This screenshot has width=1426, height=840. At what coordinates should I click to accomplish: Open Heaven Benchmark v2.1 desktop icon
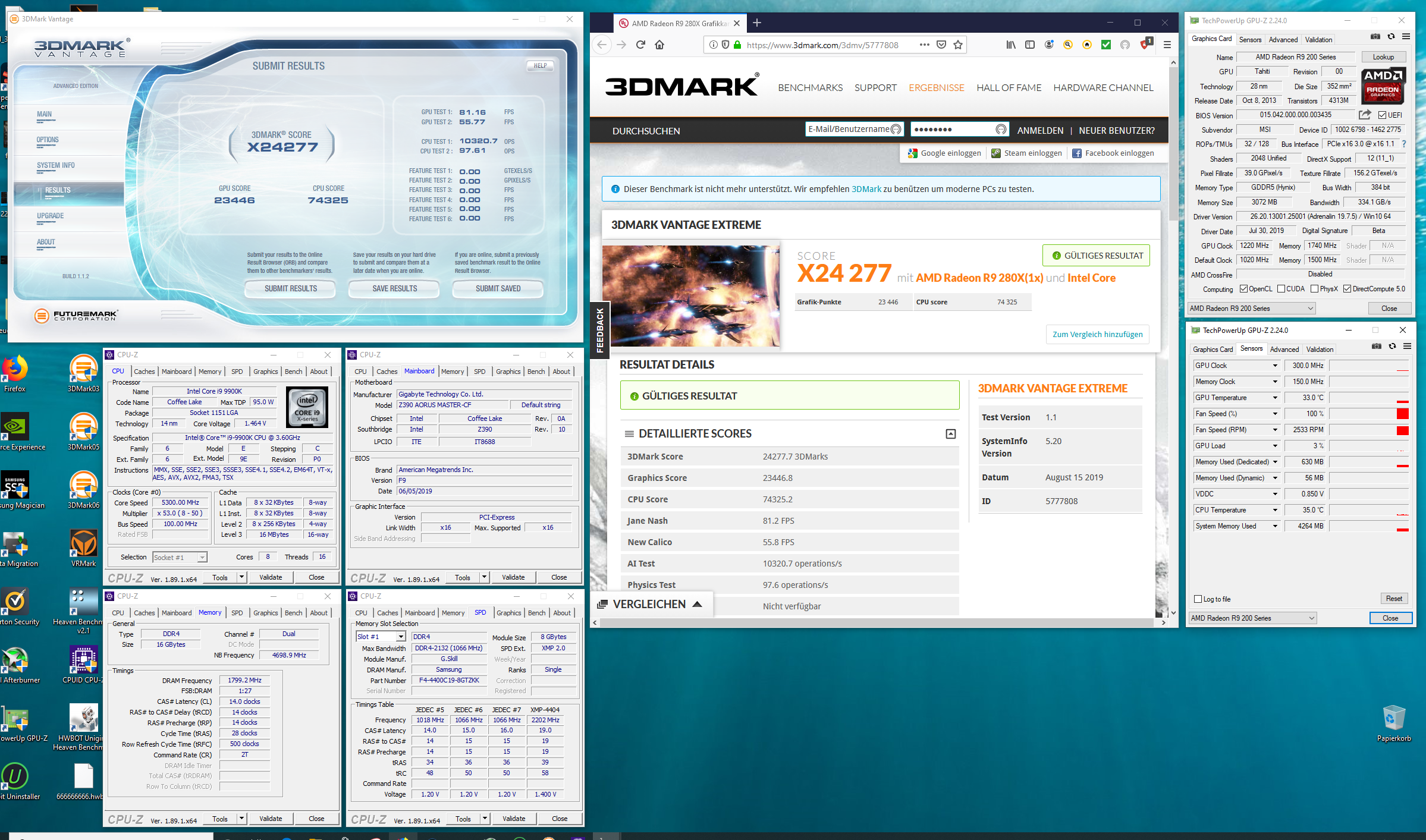click(x=78, y=611)
